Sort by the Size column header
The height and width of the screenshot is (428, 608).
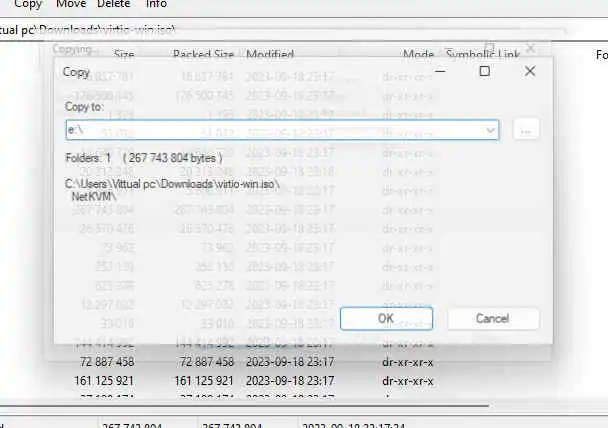coord(124,54)
